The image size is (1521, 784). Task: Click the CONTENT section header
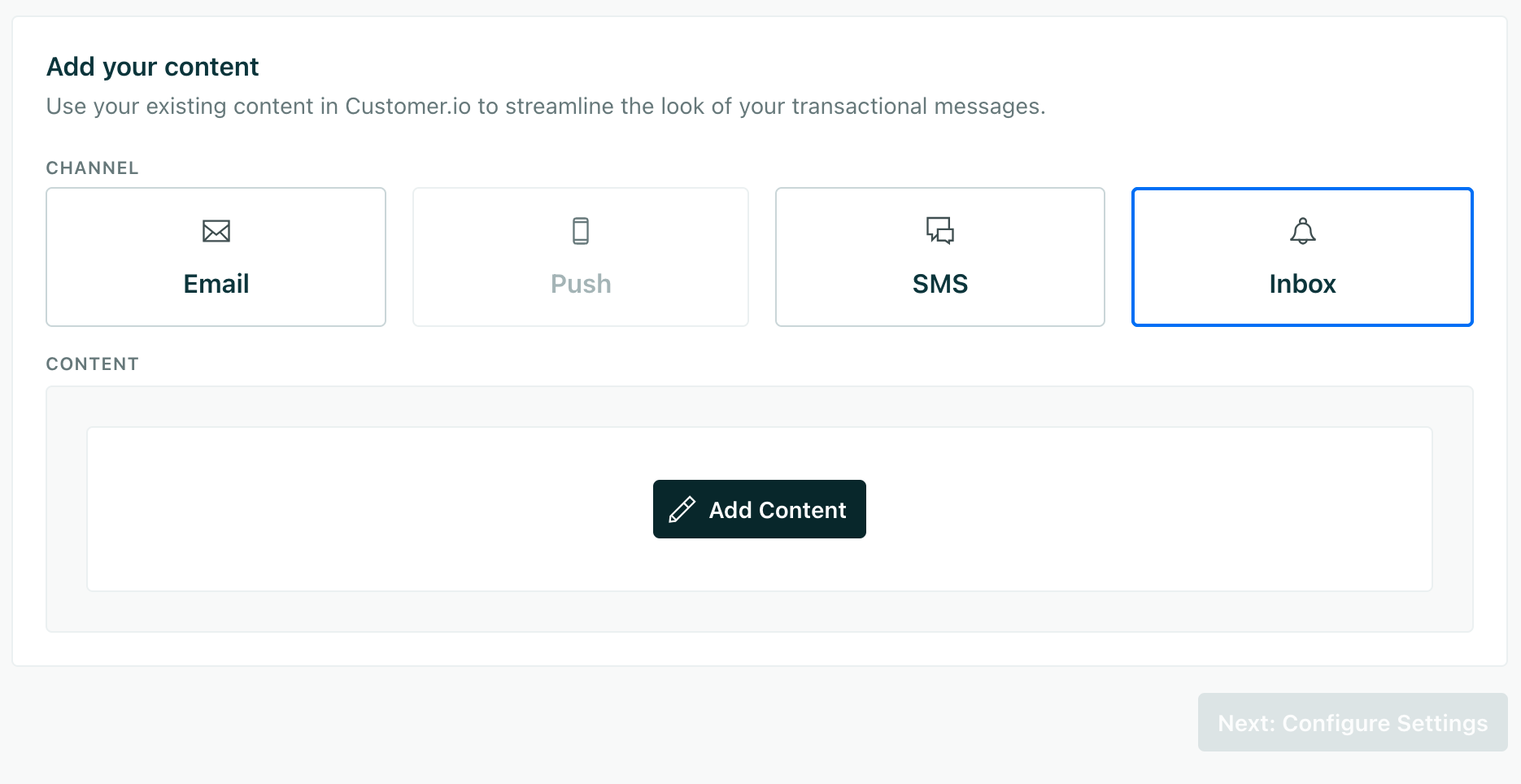click(x=92, y=364)
